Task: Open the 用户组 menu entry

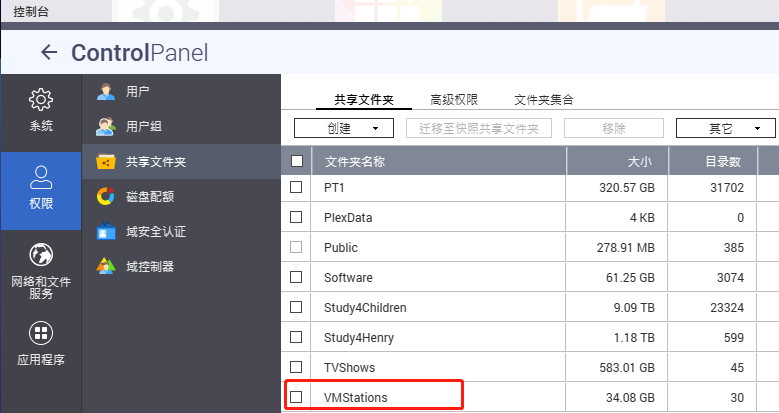Action: 181,127
